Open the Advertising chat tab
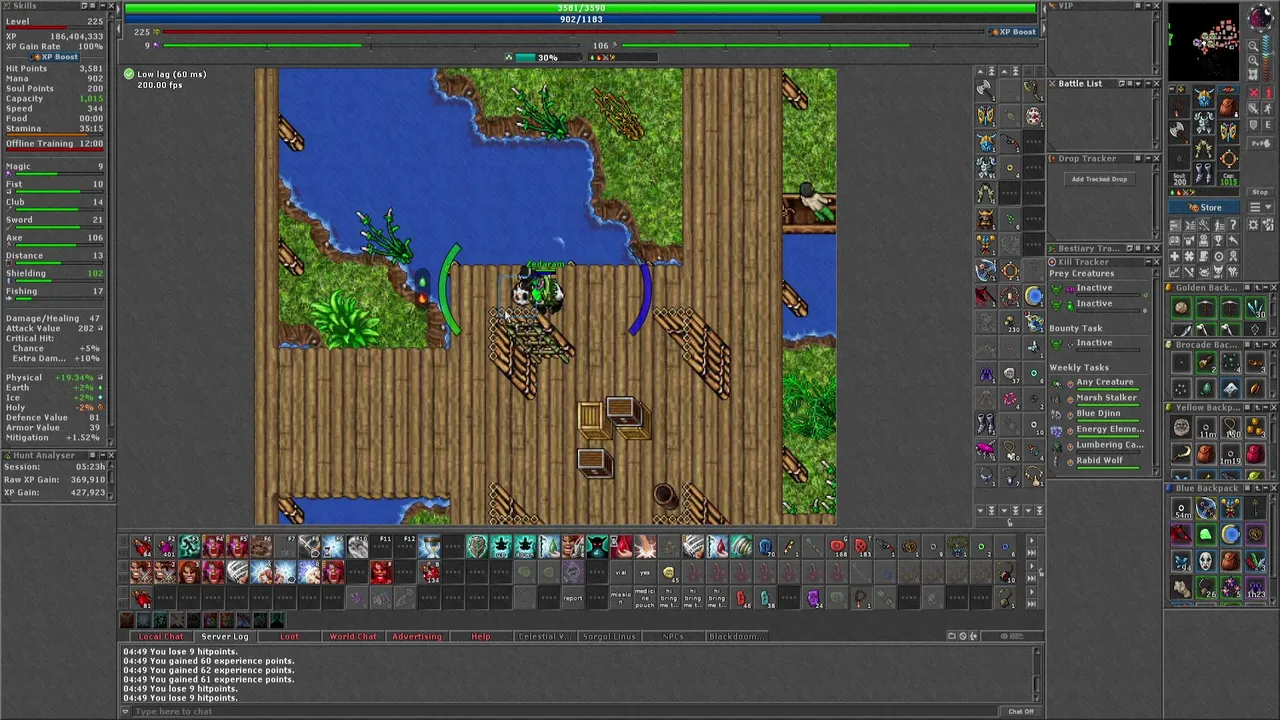 click(x=417, y=636)
